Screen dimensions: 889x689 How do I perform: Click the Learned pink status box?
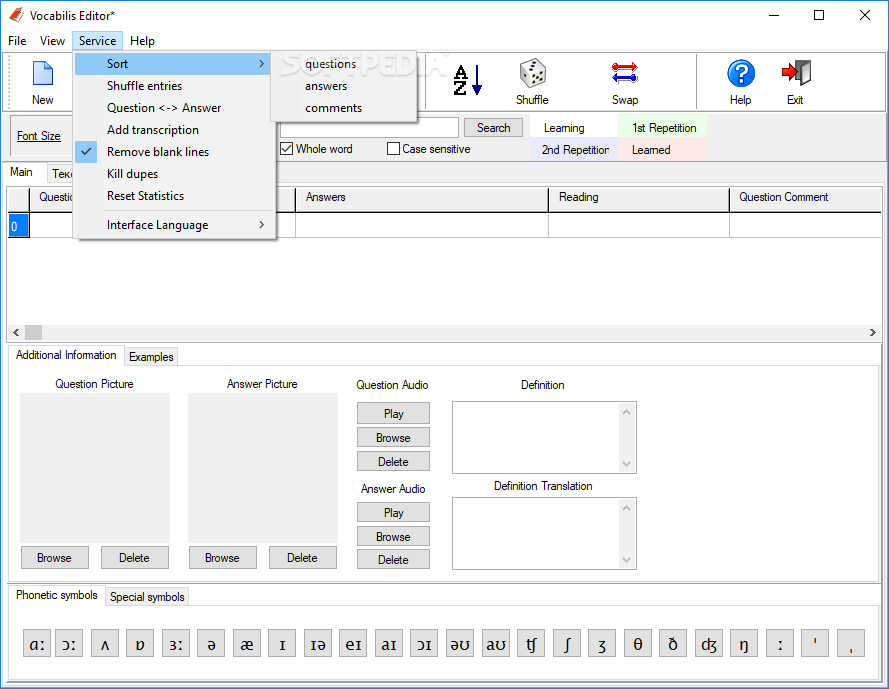click(x=663, y=150)
